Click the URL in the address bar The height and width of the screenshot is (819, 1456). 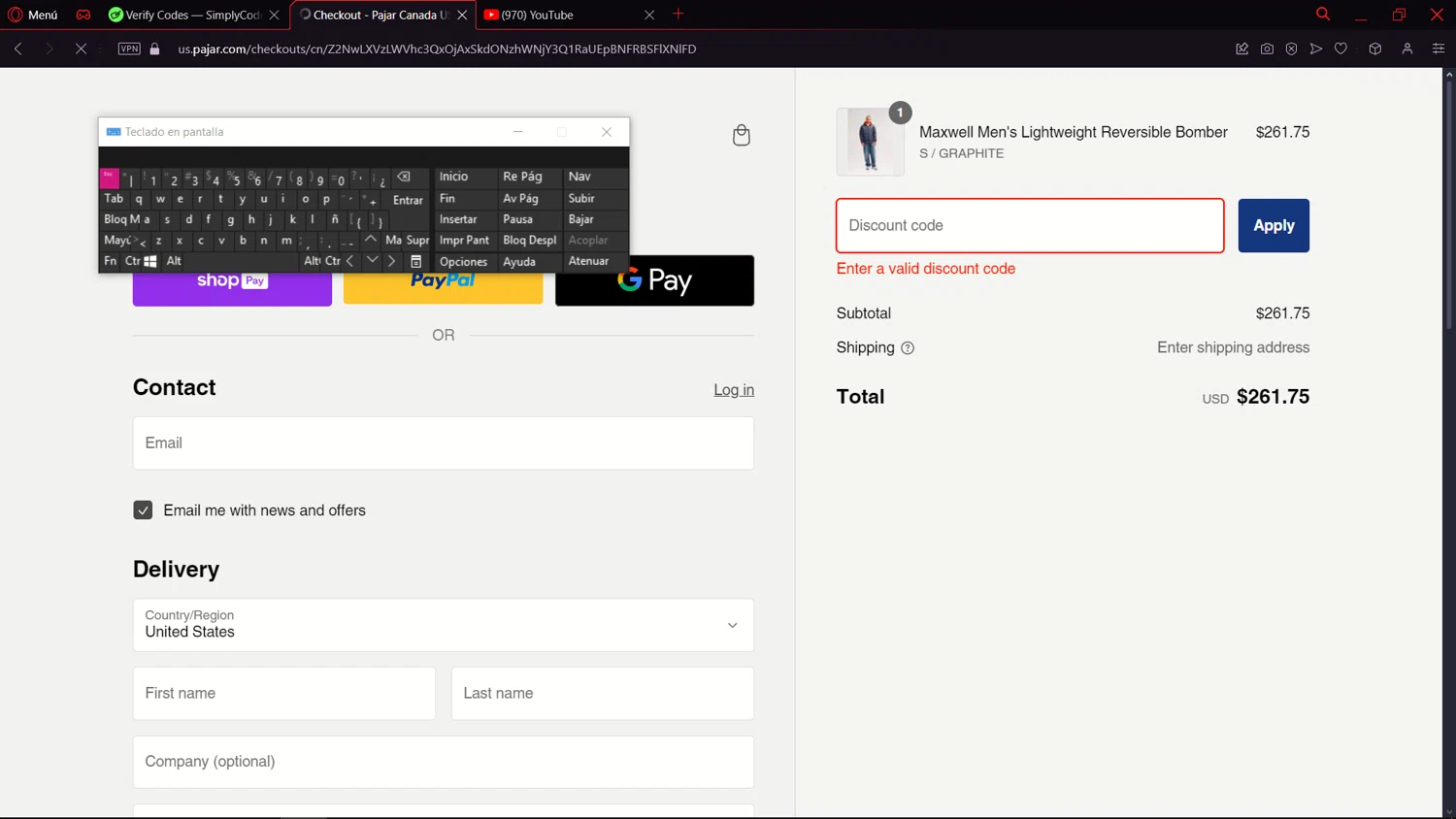click(x=437, y=49)
